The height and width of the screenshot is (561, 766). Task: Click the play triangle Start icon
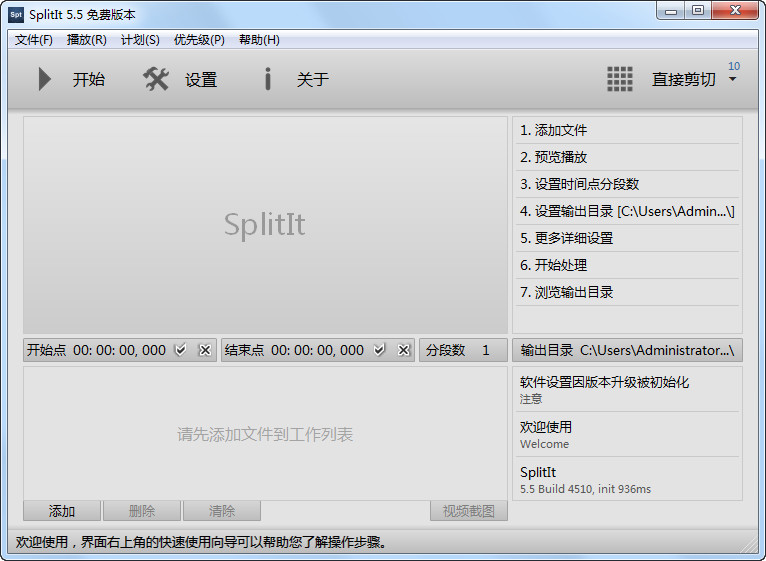click(x=44, y=79)
